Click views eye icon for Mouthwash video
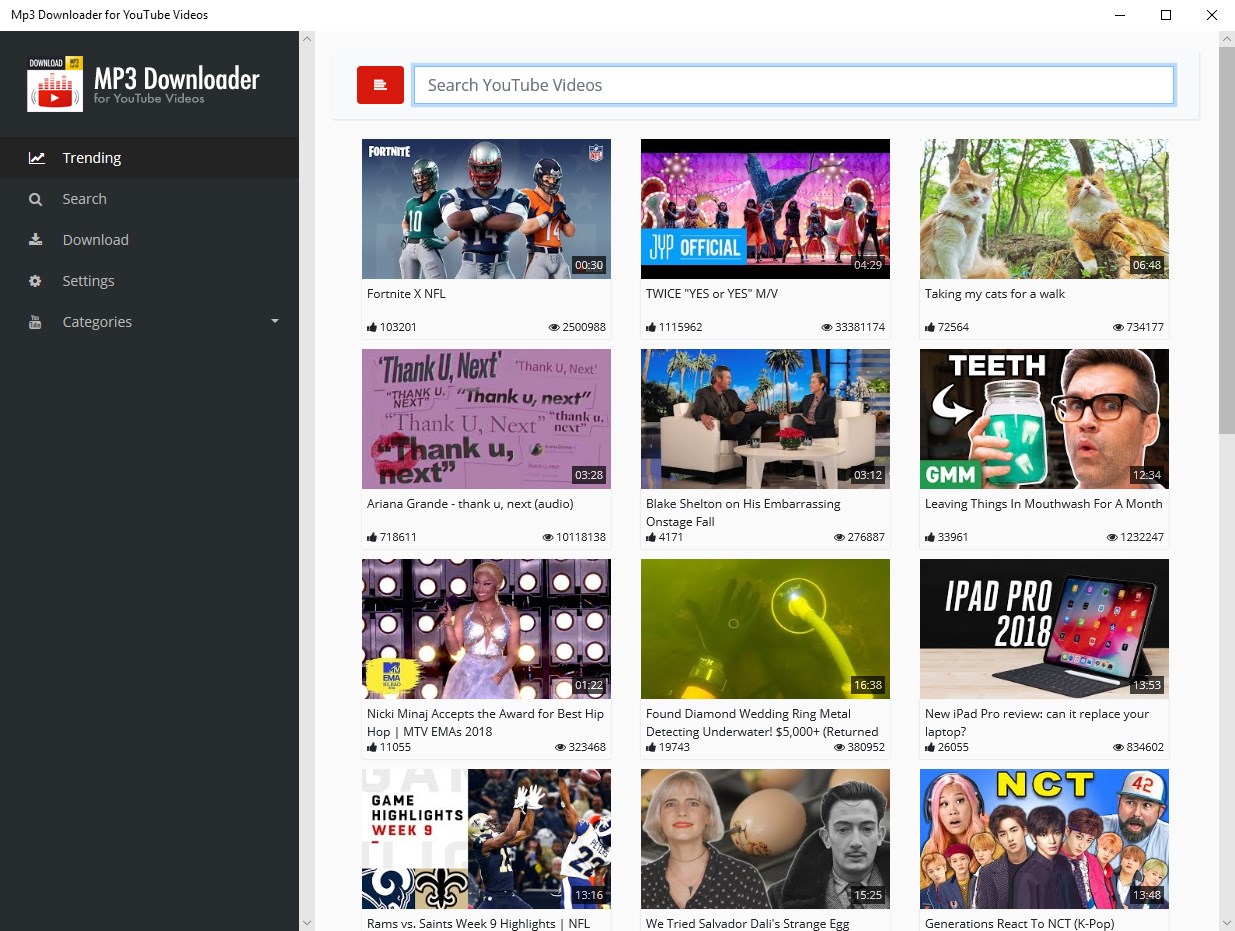The image size is (1235, 931). click(1112, 537)
